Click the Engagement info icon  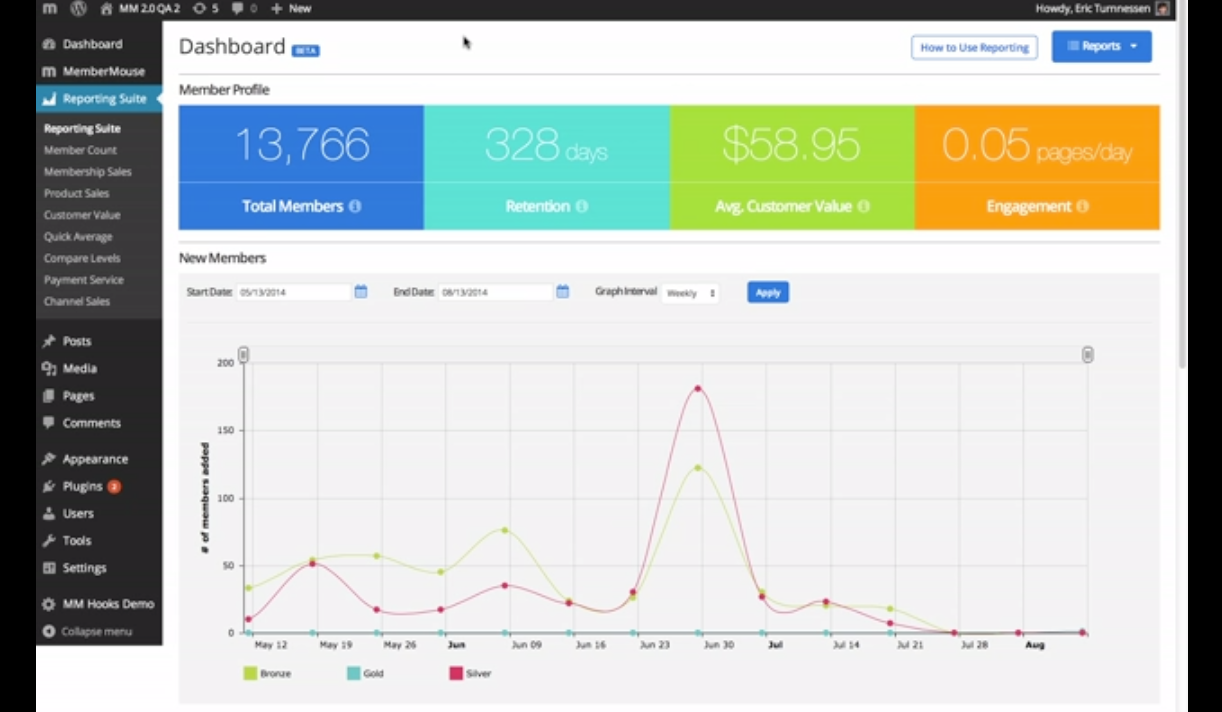coord(1083,207)
